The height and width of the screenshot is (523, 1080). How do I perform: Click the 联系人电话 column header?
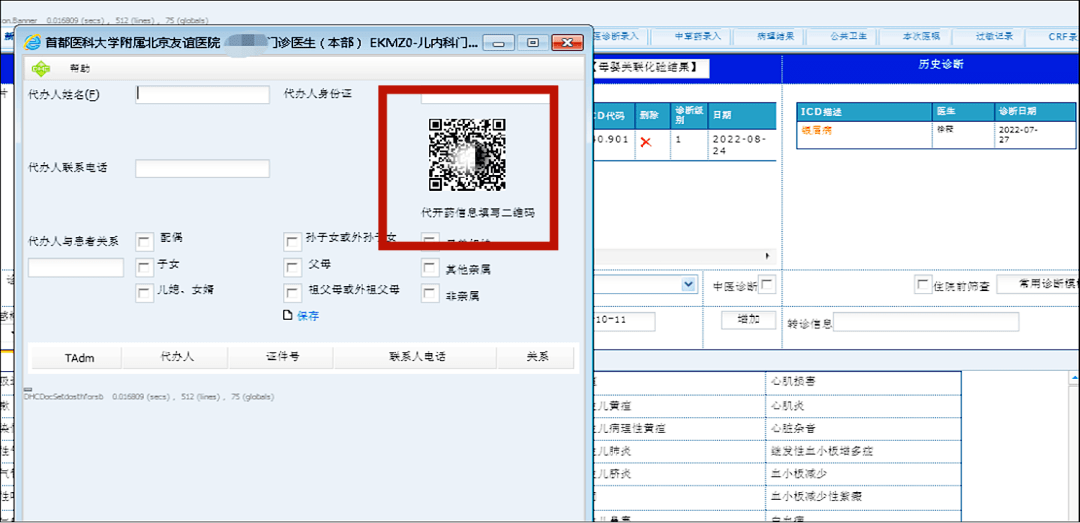pos(417,358)
